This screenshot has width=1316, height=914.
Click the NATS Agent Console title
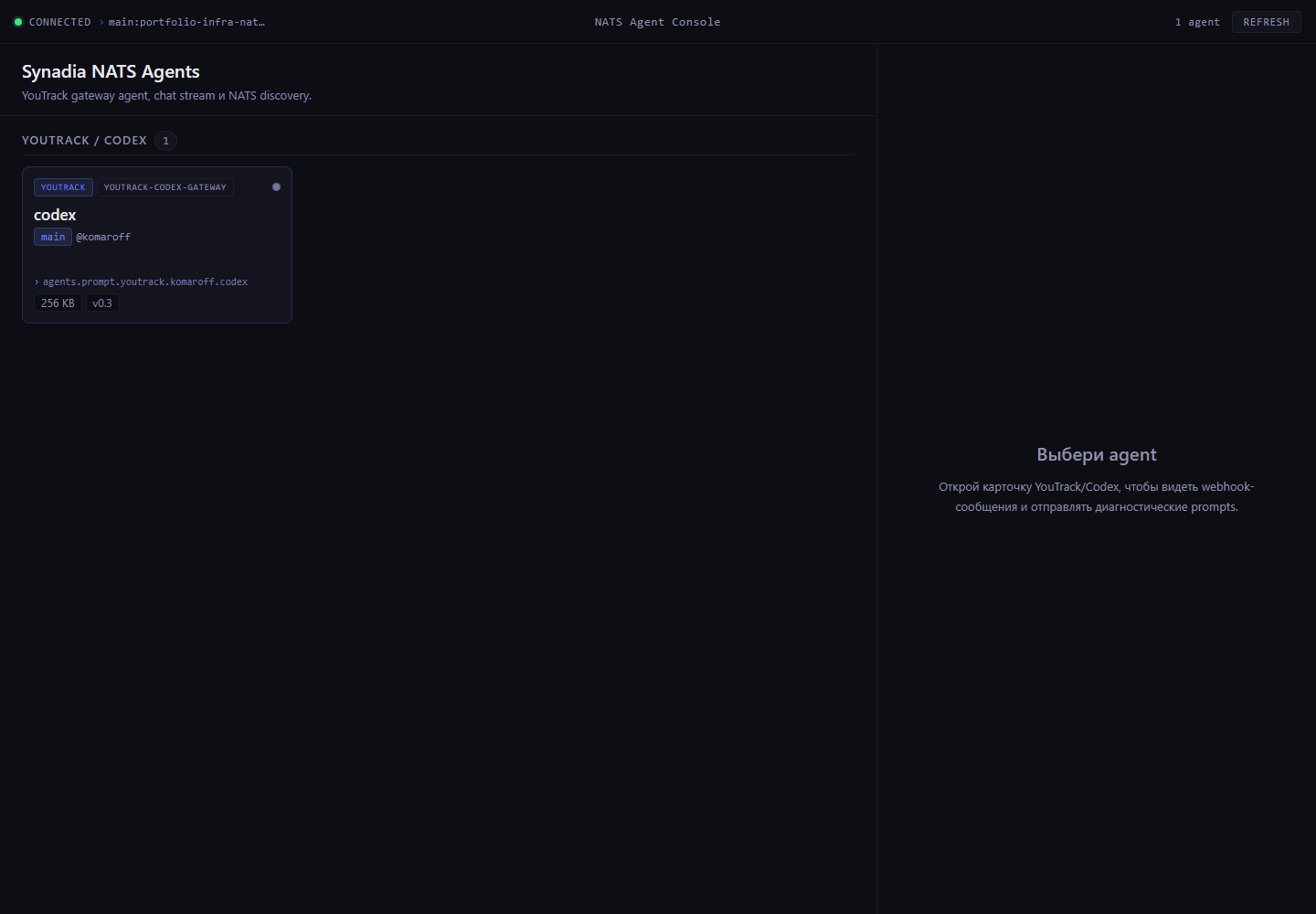658,22
